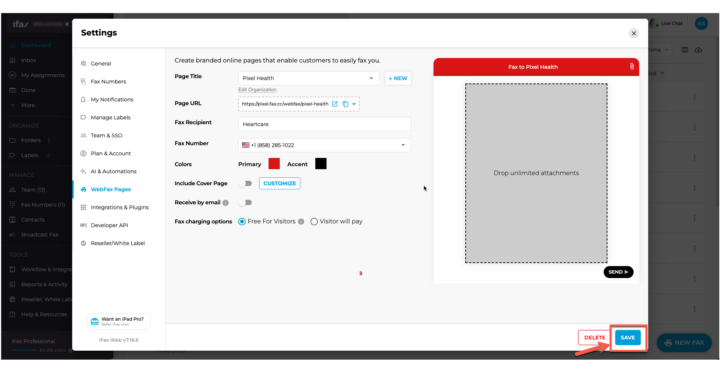
Task: Open Plan & Account settings
Action: tap(110, 153)
